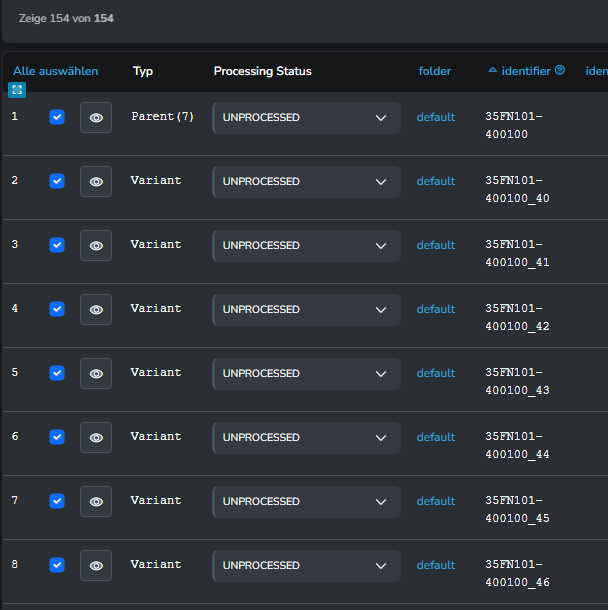
Task: Click the Typ column header
Action: pos(143,71)
